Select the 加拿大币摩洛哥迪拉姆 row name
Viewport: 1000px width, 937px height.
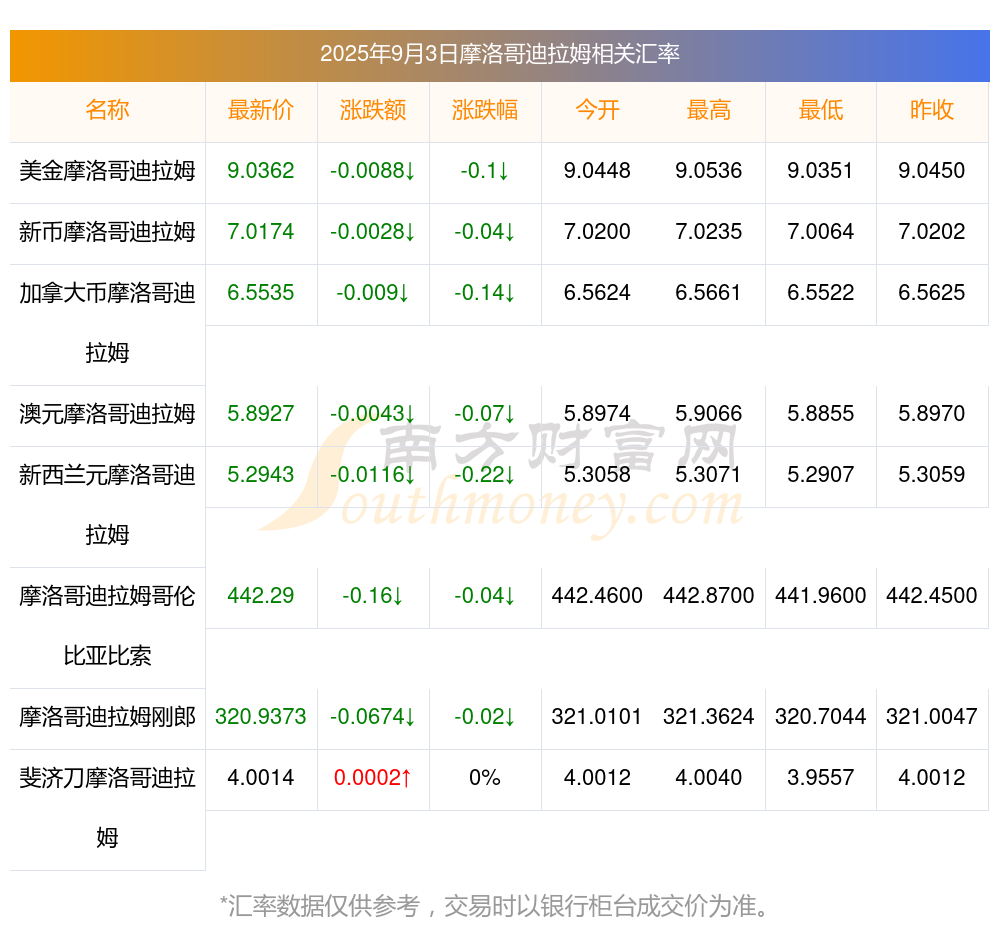(107, 323)
